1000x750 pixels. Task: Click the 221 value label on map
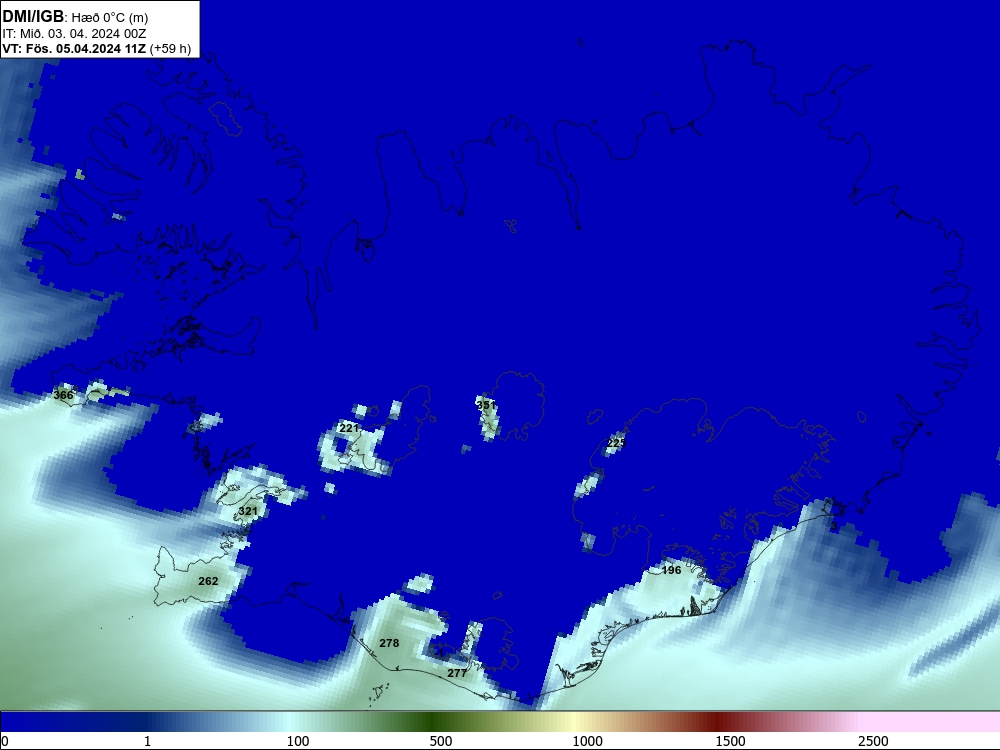tap(349, 428)
